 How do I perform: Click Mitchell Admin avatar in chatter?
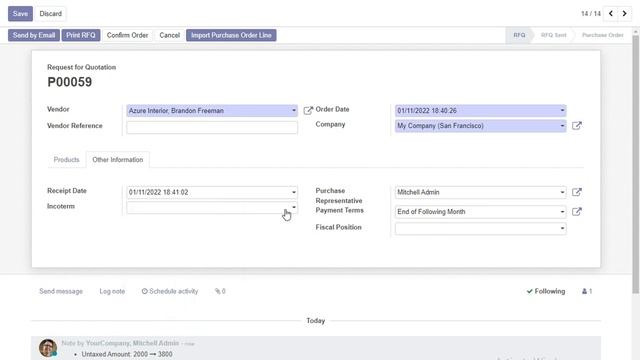(48, 348)
